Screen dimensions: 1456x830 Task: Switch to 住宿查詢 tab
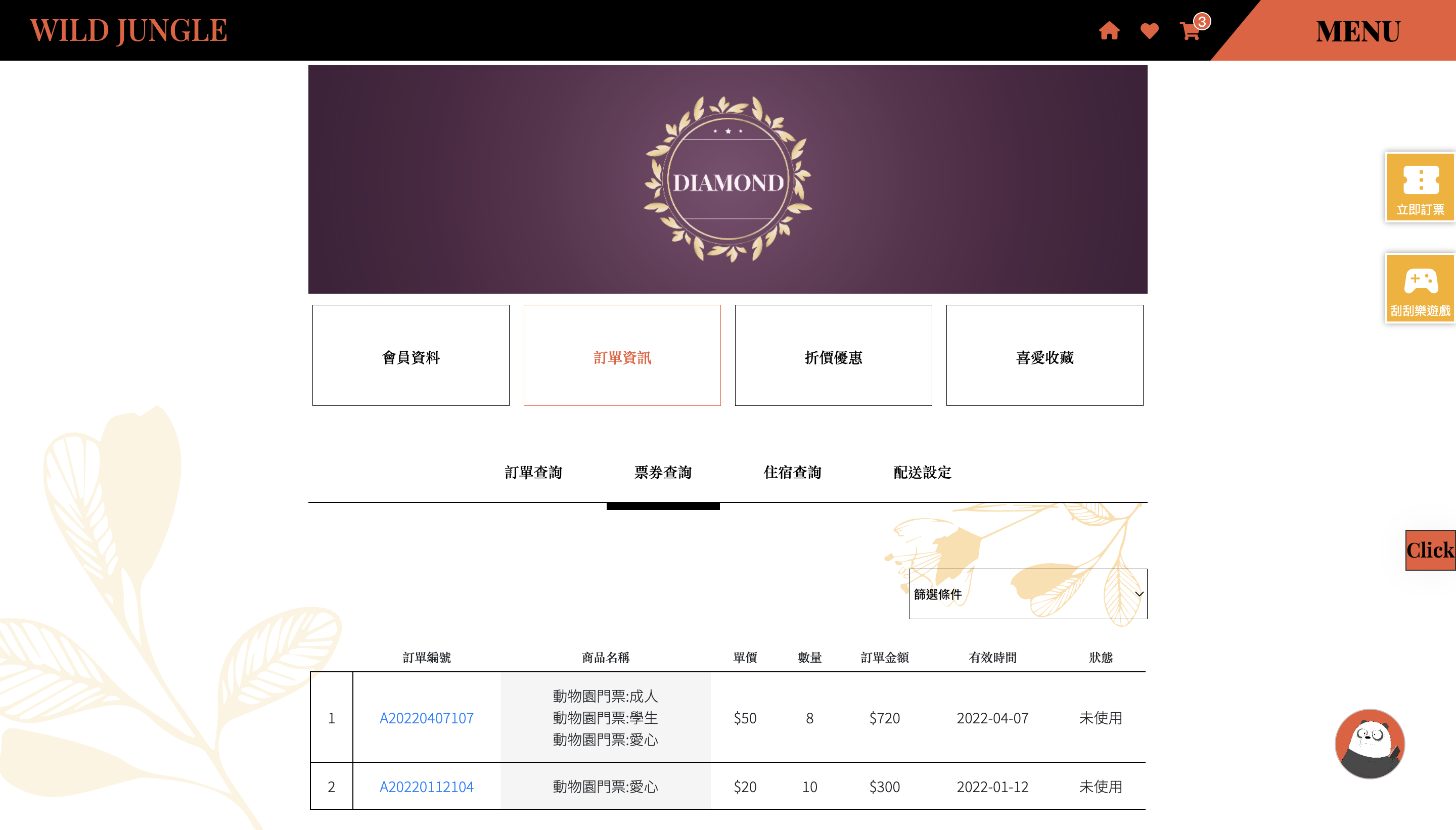[792, 473]
